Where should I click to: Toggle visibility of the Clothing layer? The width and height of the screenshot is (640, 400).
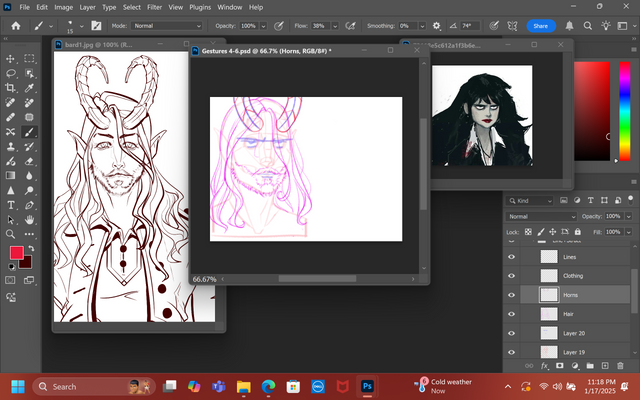coord(512,276)
